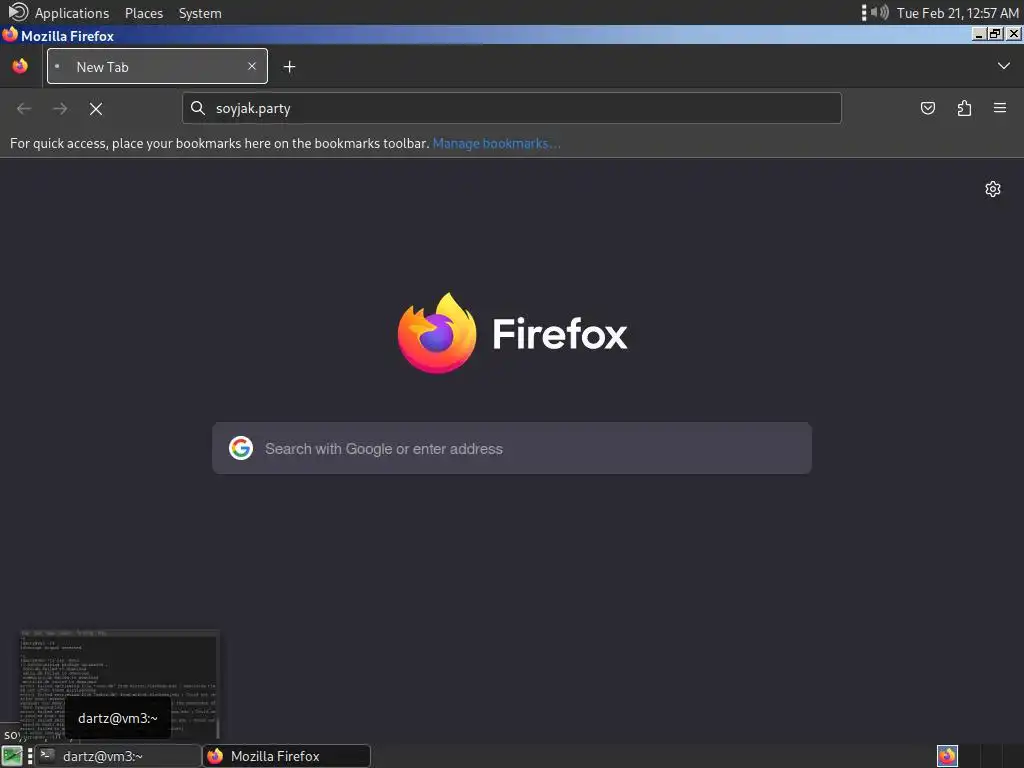Click the terminal window preview thumbnail

[120, 684]
